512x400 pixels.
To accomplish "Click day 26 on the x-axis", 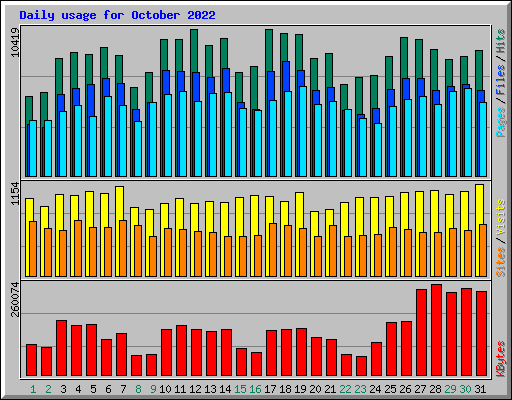I will [405, 389].
